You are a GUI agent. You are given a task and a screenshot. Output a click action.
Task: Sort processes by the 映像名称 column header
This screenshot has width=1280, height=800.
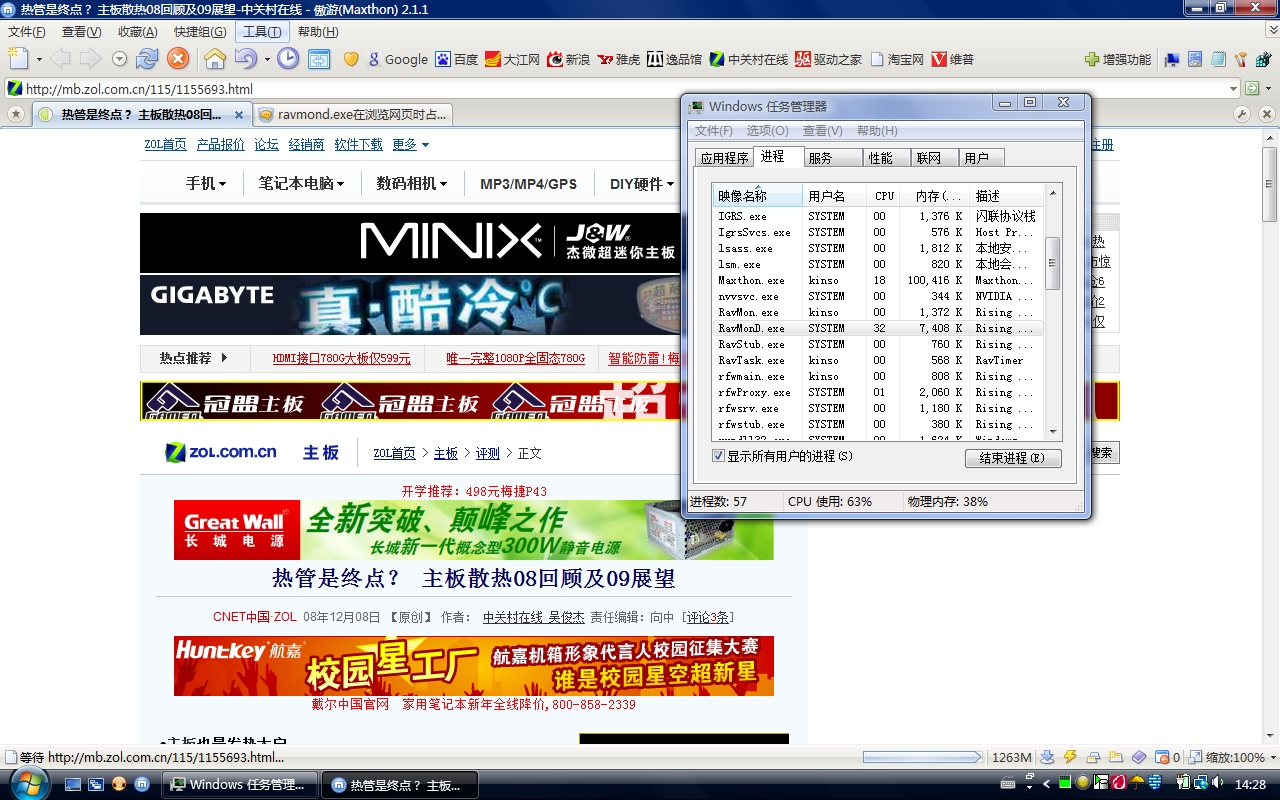[758, 196]
